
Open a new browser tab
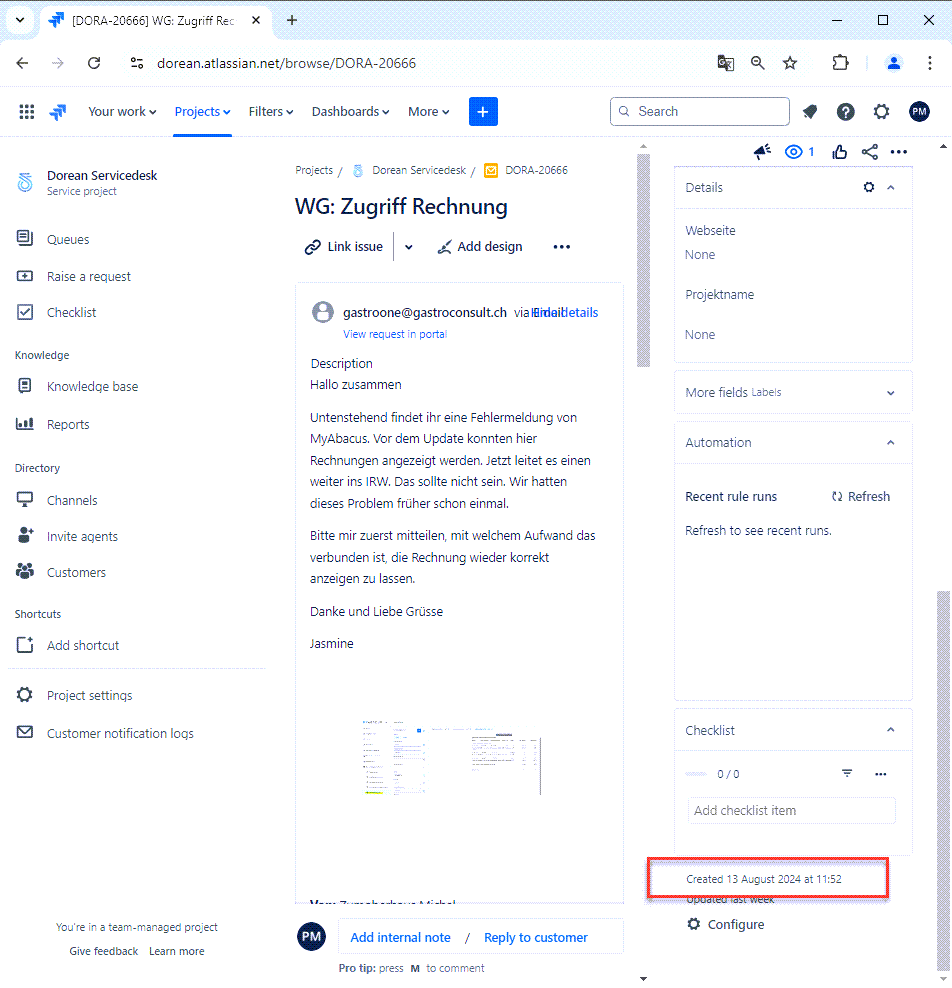pyautogui.click(x=292, y=20)
